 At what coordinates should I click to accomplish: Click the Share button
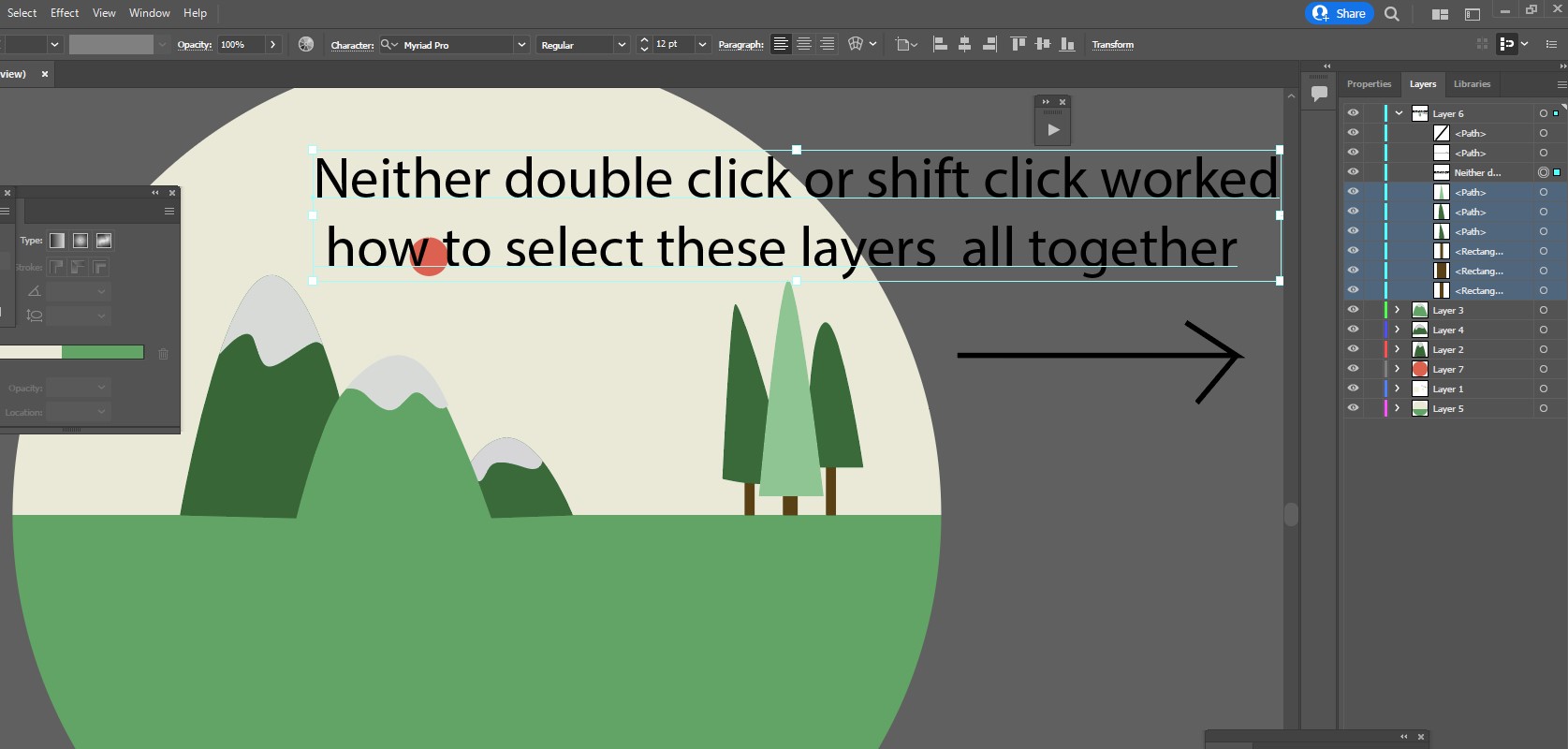click(1340, 13)
